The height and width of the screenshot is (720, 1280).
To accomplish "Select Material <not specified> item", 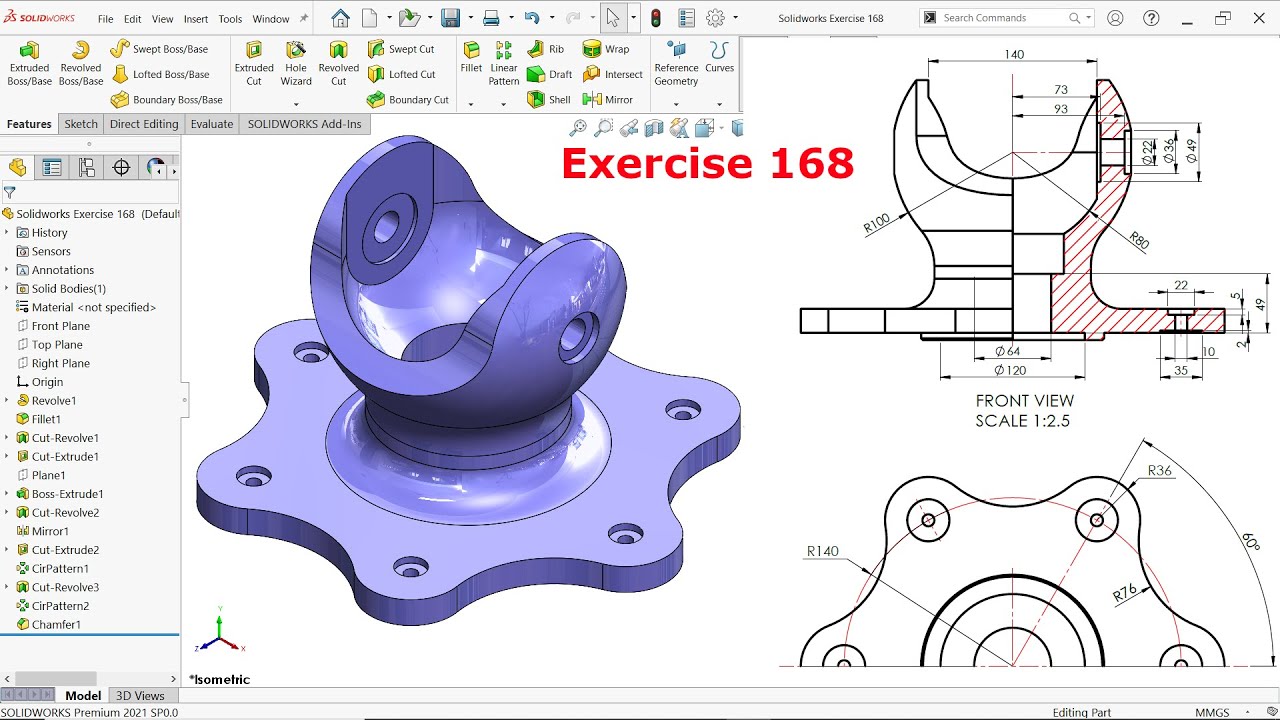I will tap(86, 308).
